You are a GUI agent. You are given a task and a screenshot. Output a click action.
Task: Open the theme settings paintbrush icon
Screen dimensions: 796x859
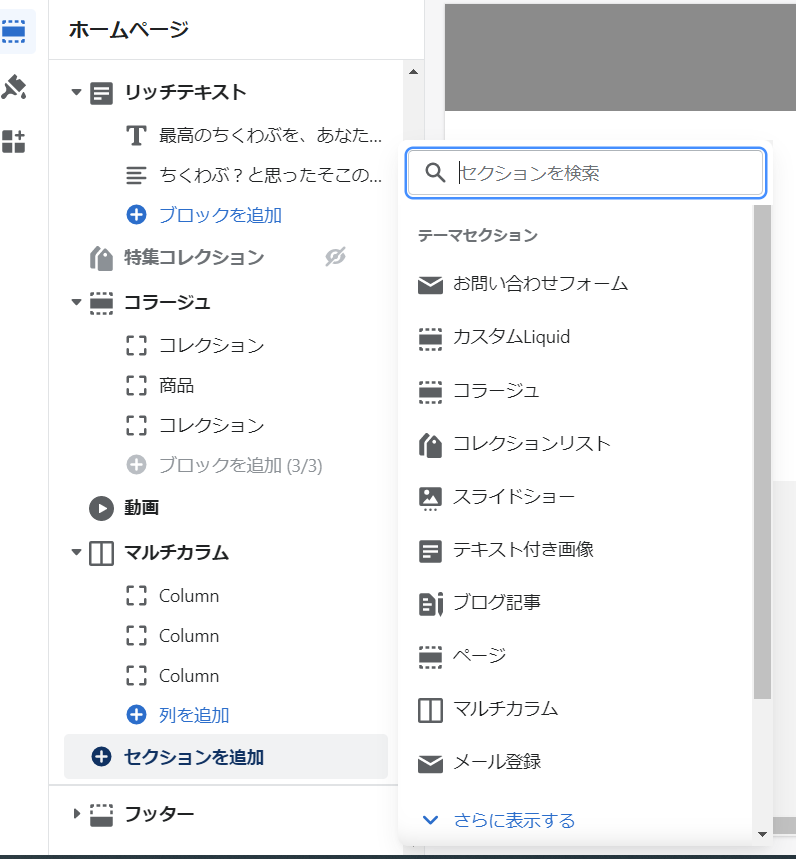point(14,87)
